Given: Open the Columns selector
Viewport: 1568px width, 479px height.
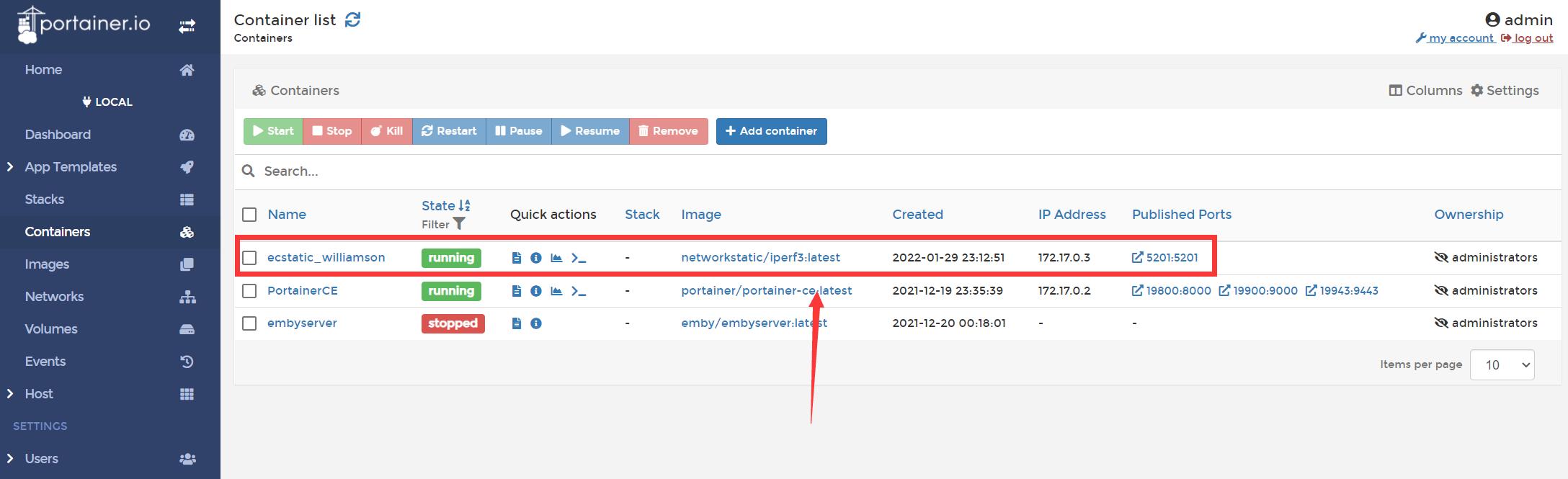Looking at the screenshot, I should [1425, 91].
